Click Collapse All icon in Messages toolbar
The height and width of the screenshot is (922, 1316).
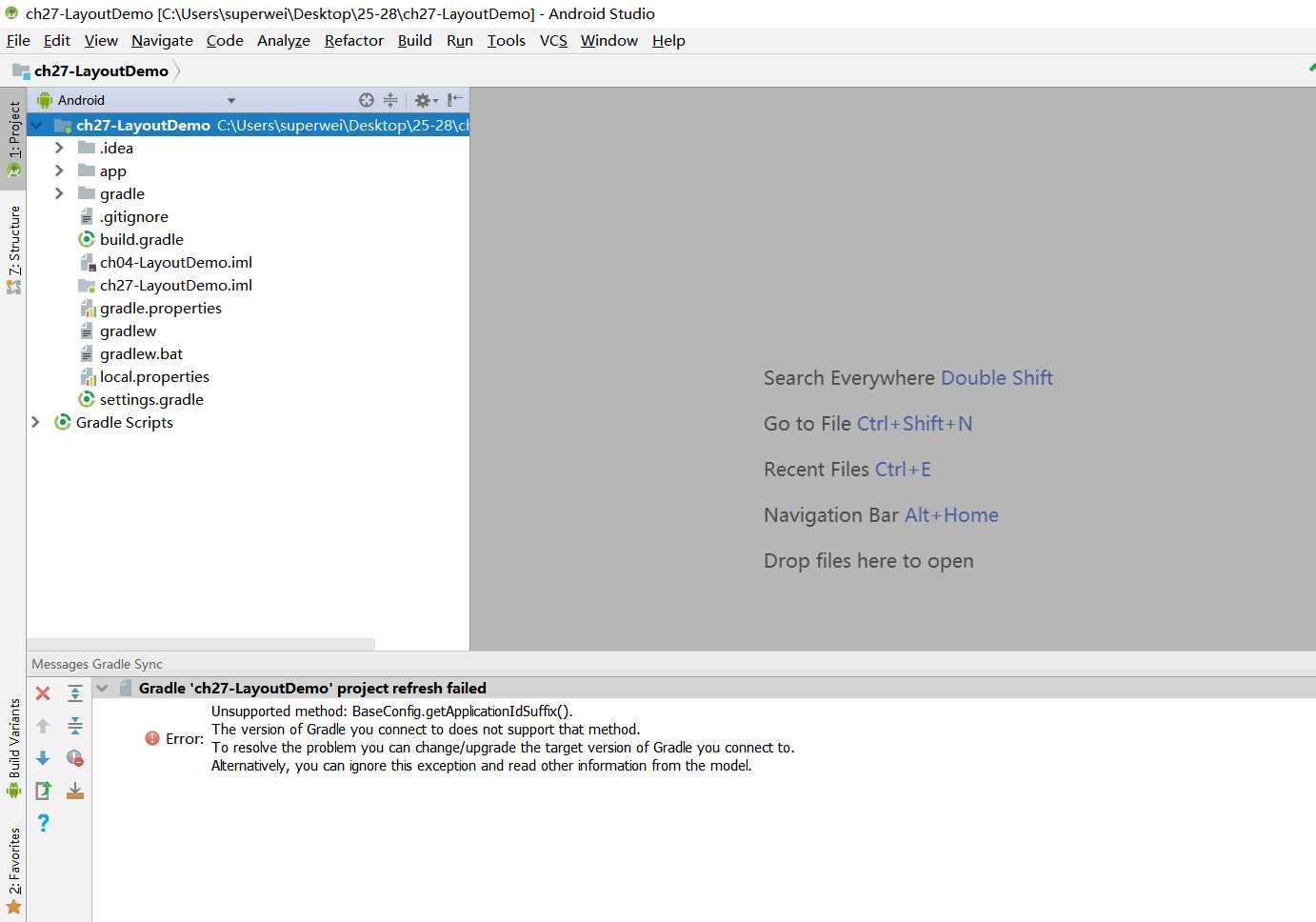tap(75, 726)
